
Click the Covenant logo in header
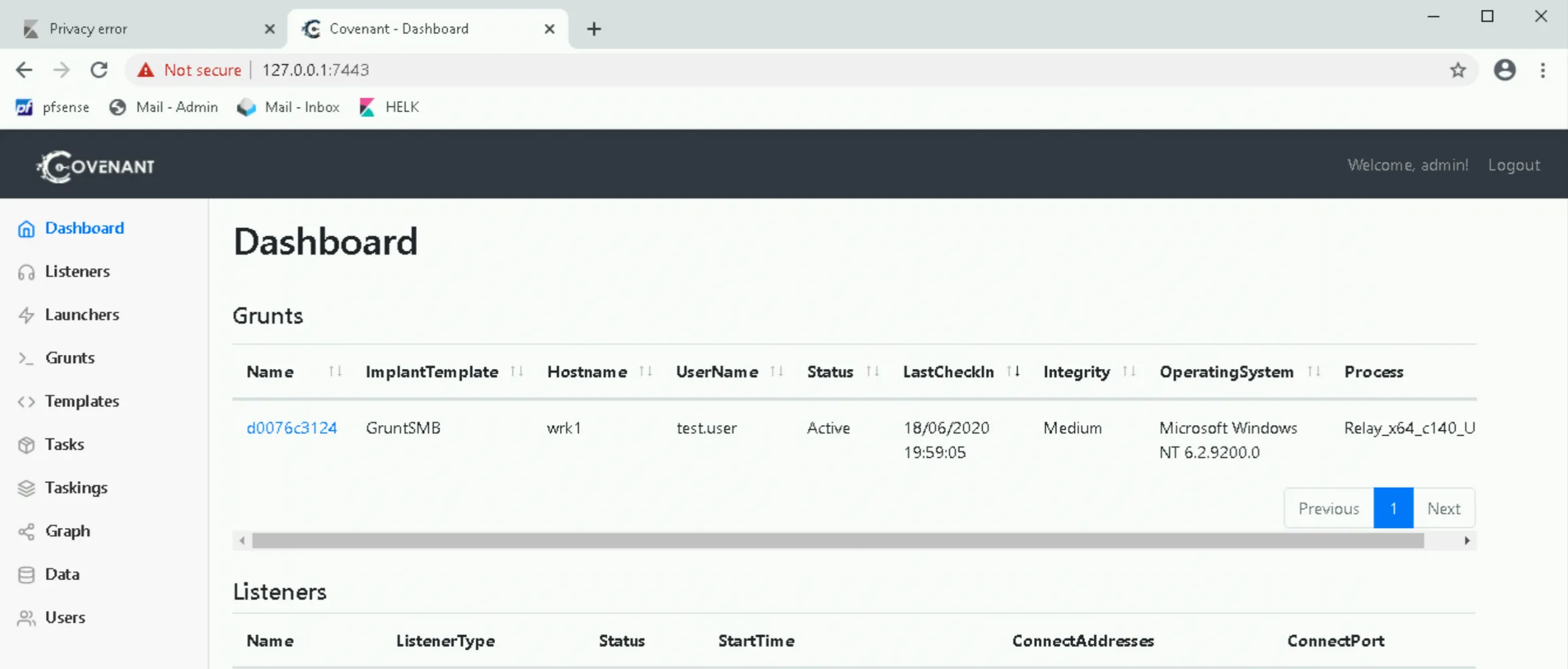click(x=96, y=166)
